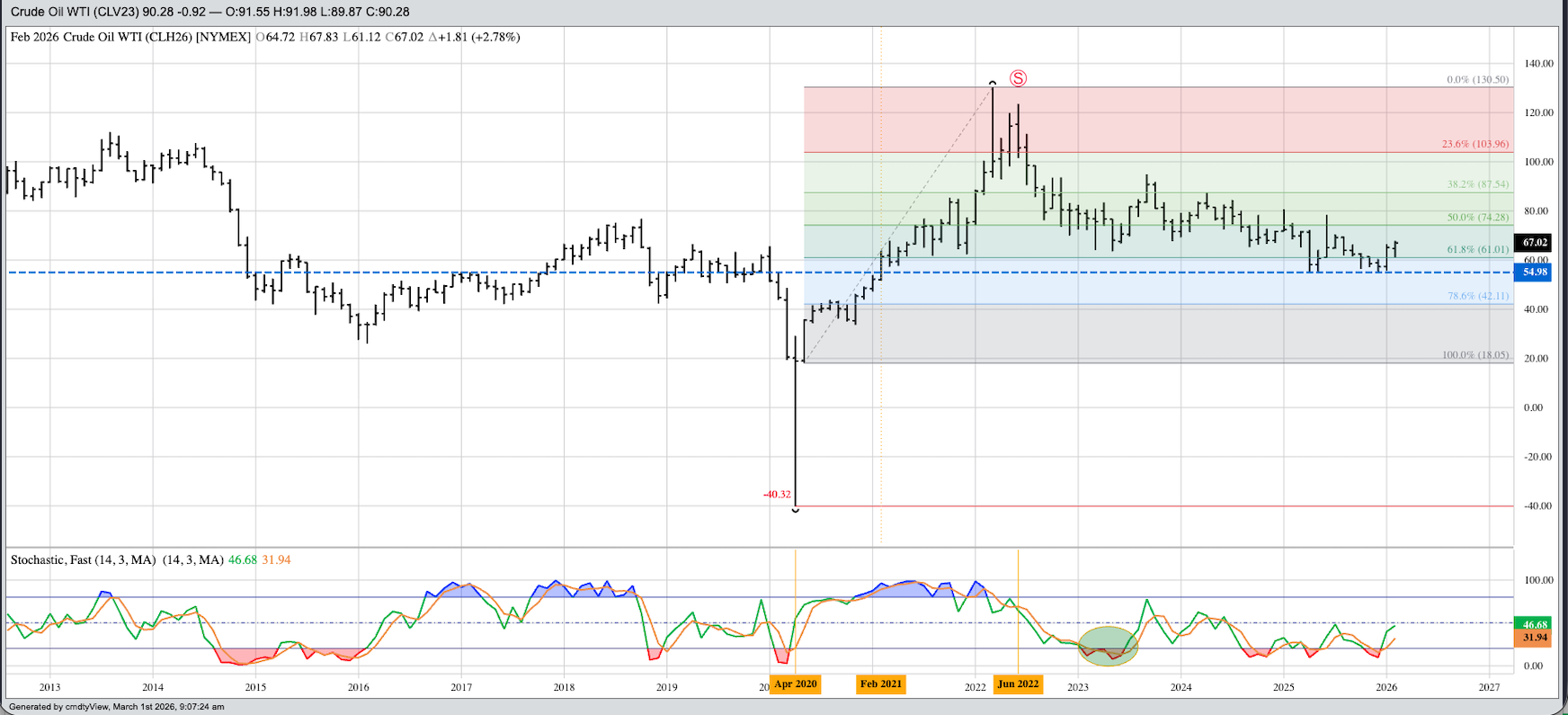Click the orange 31.94 stochastic value tag

click(x=1534, y=638)
